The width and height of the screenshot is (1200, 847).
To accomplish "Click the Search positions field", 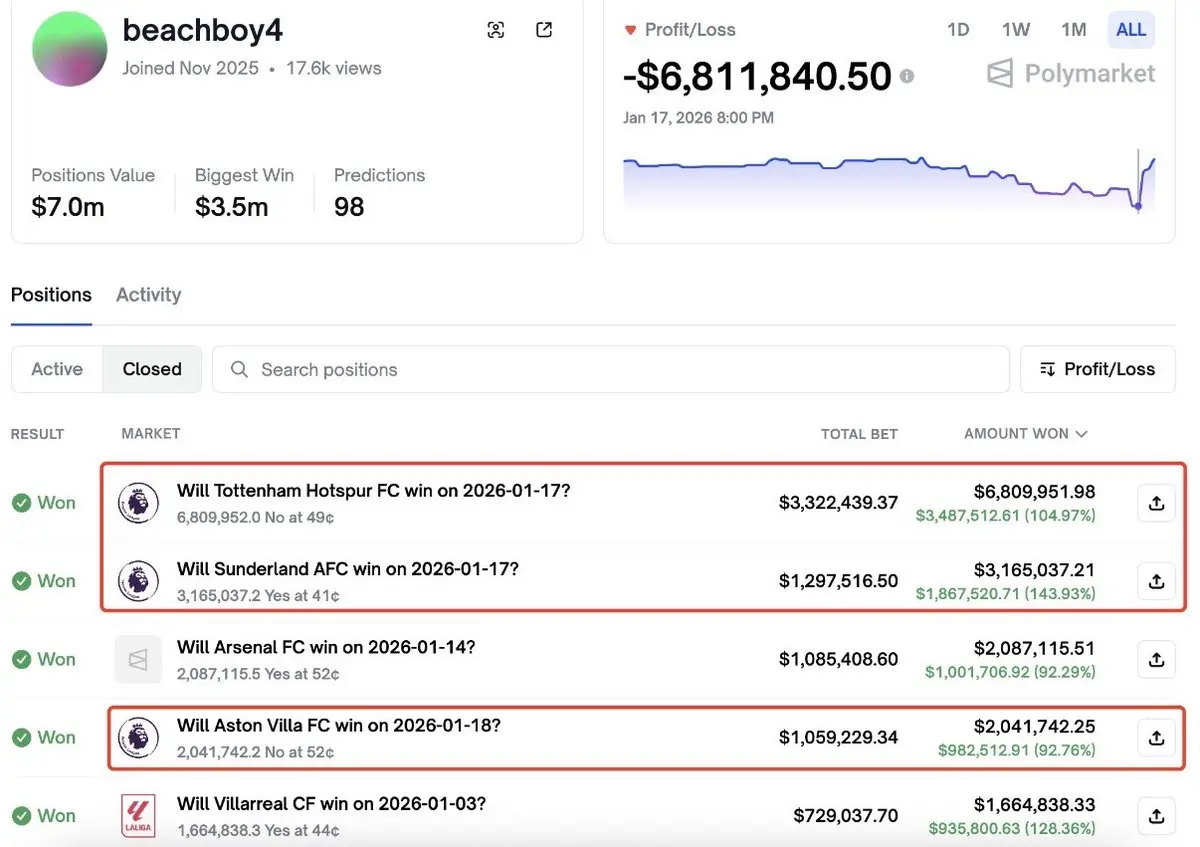I will coord(611,369).
